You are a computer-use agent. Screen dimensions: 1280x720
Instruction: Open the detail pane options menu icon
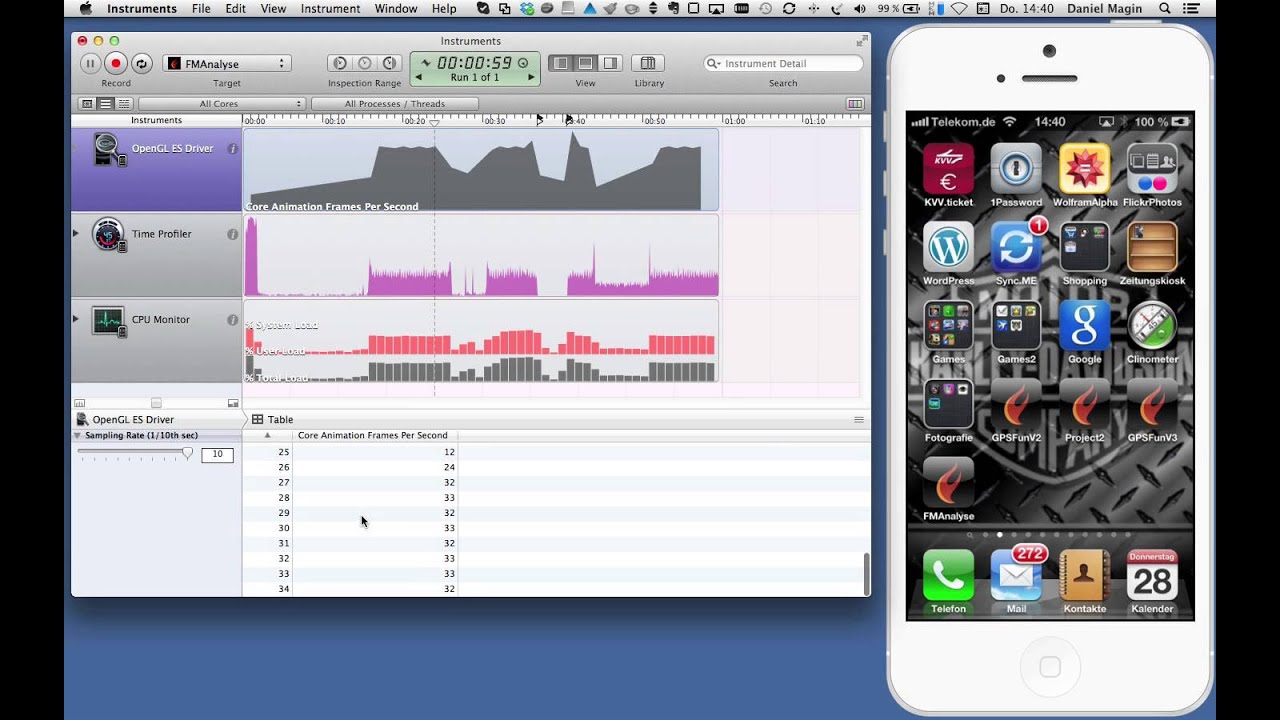[x=858, y=420]
